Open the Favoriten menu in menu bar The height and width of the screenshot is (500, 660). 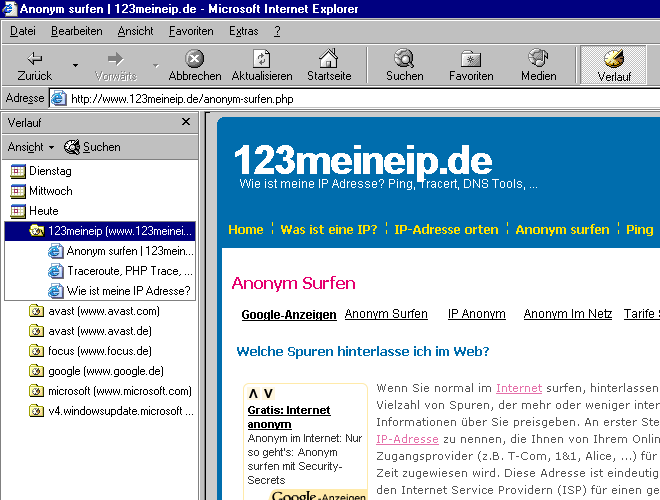[x=191, y=31]
